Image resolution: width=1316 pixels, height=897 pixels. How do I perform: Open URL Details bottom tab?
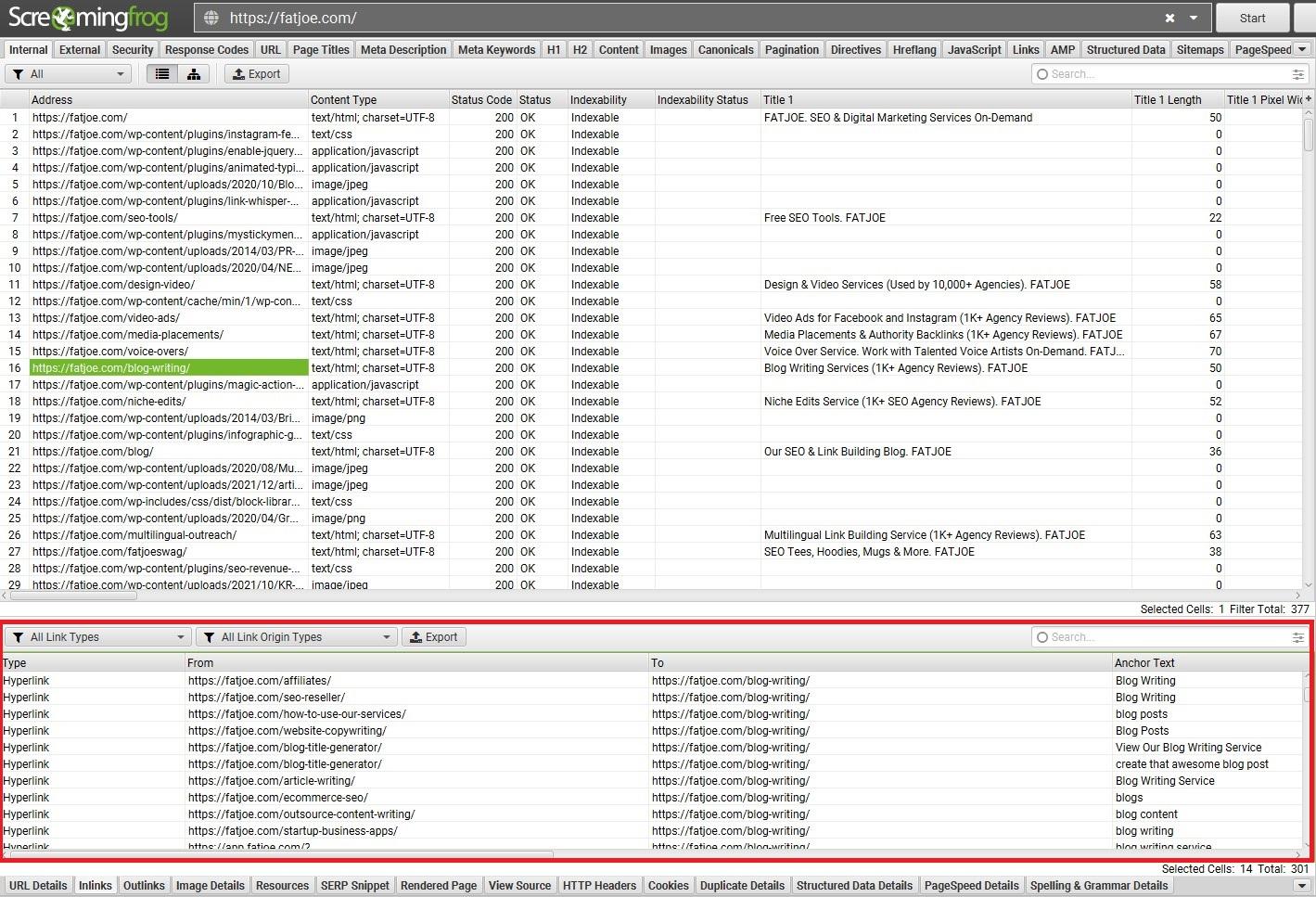click(38, 886)
